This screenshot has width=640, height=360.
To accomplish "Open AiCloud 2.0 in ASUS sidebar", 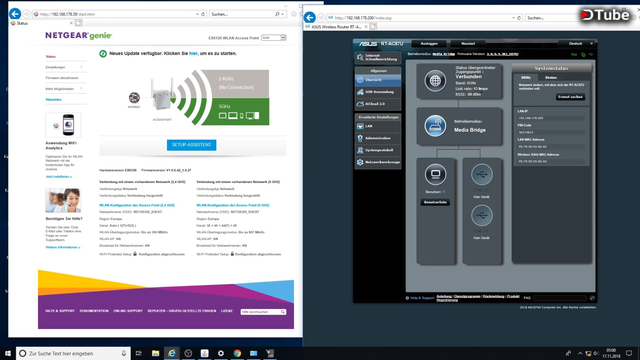I will click(378, 104).
